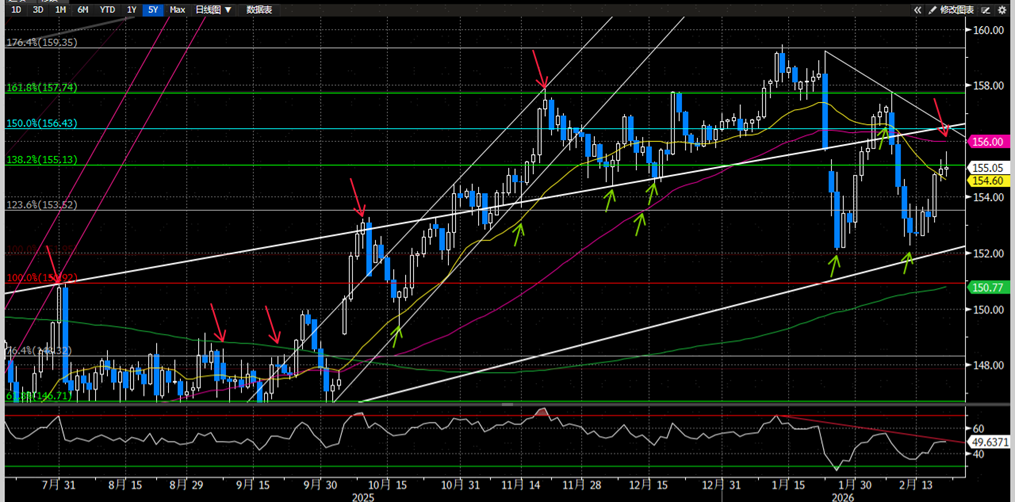Screen dimensions: 1015x502
Task: Click the pane divider handle above RSI
Action: tap(508, 404)
